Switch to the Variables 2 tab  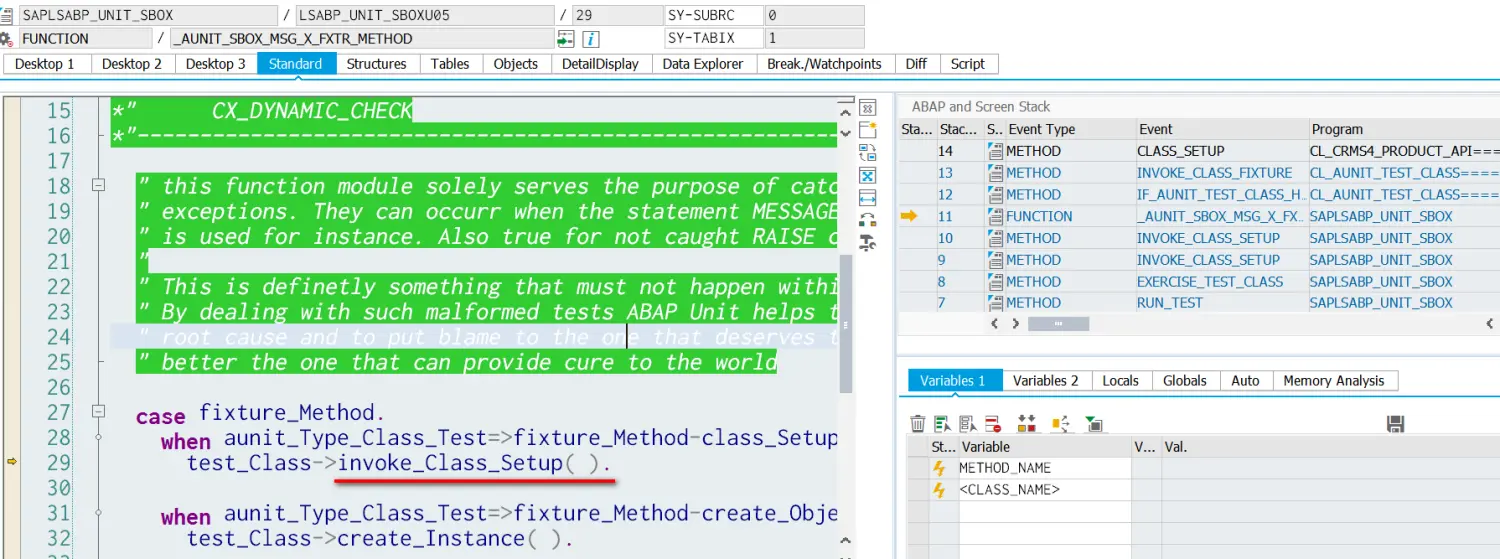(x=1046, y=381)
